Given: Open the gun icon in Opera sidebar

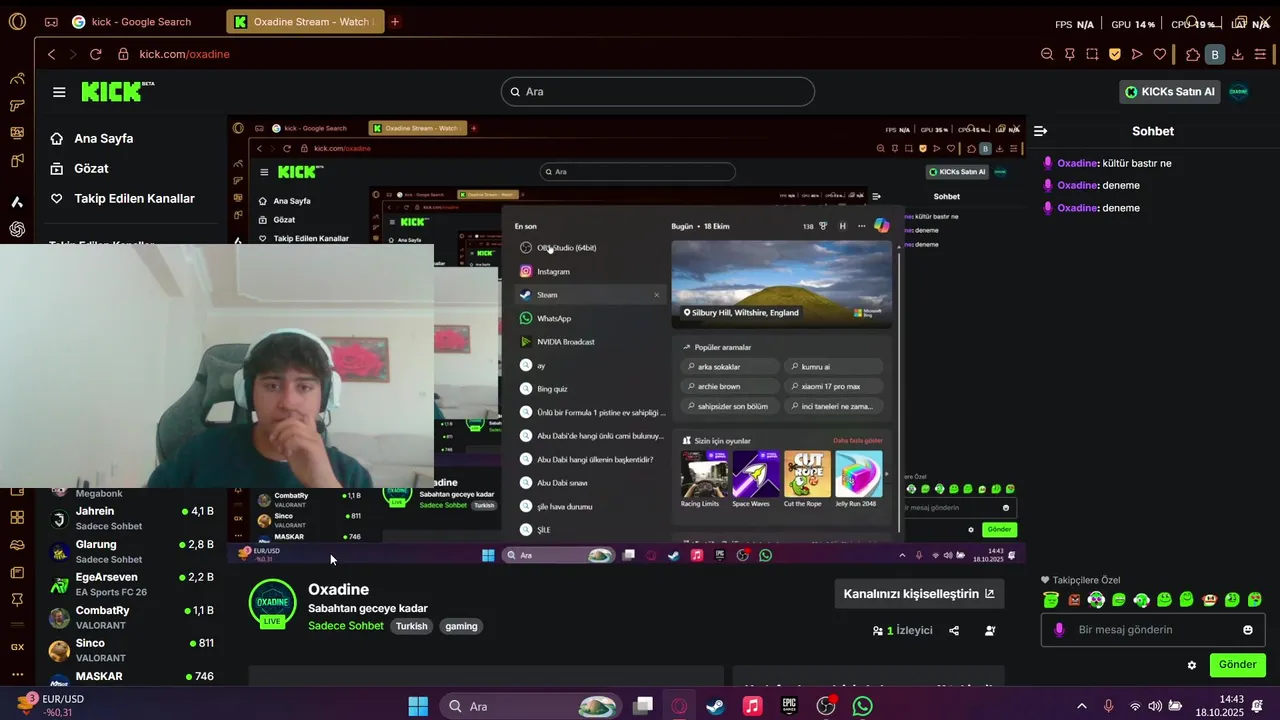Looking at the screenshot, I should coord(17,106).
